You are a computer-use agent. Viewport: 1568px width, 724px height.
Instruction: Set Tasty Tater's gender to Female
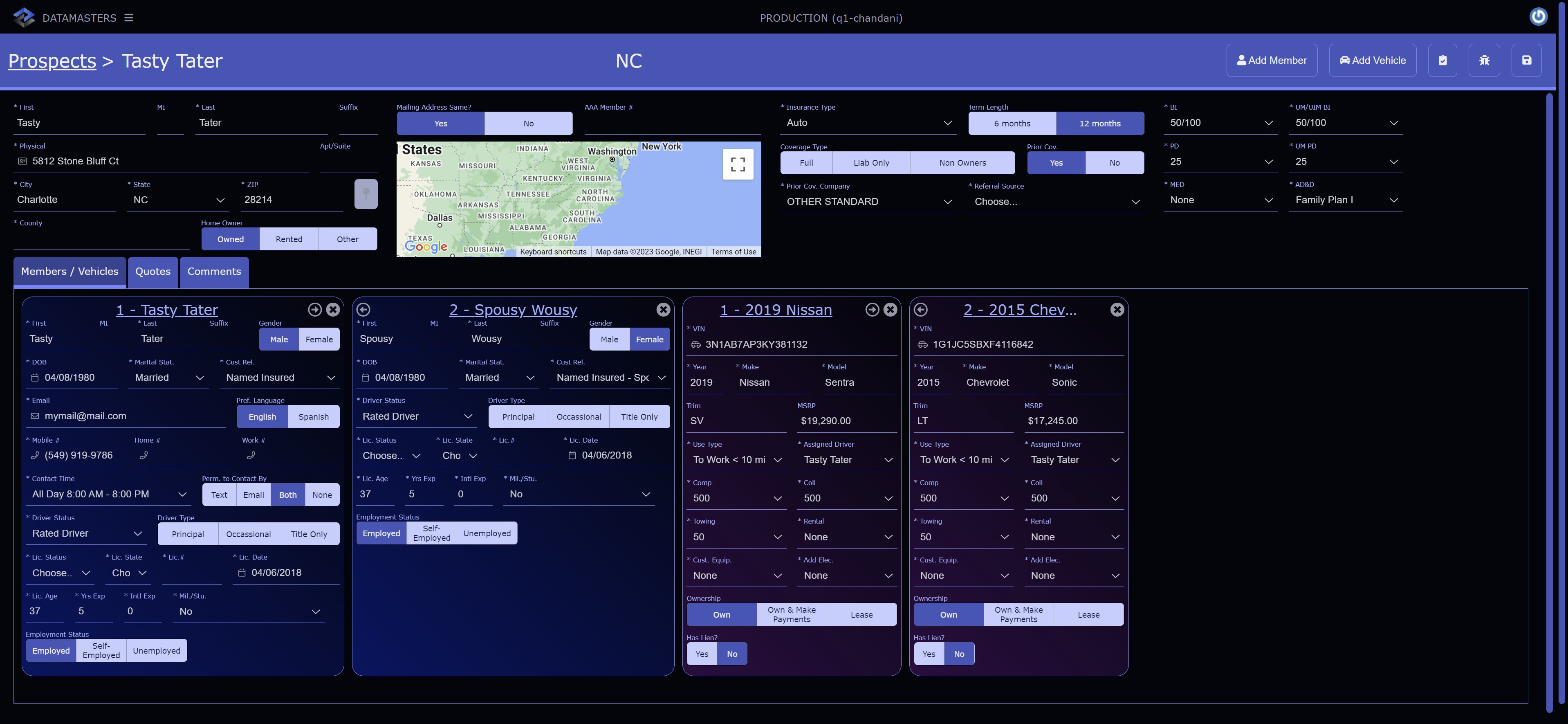(319, 340)
